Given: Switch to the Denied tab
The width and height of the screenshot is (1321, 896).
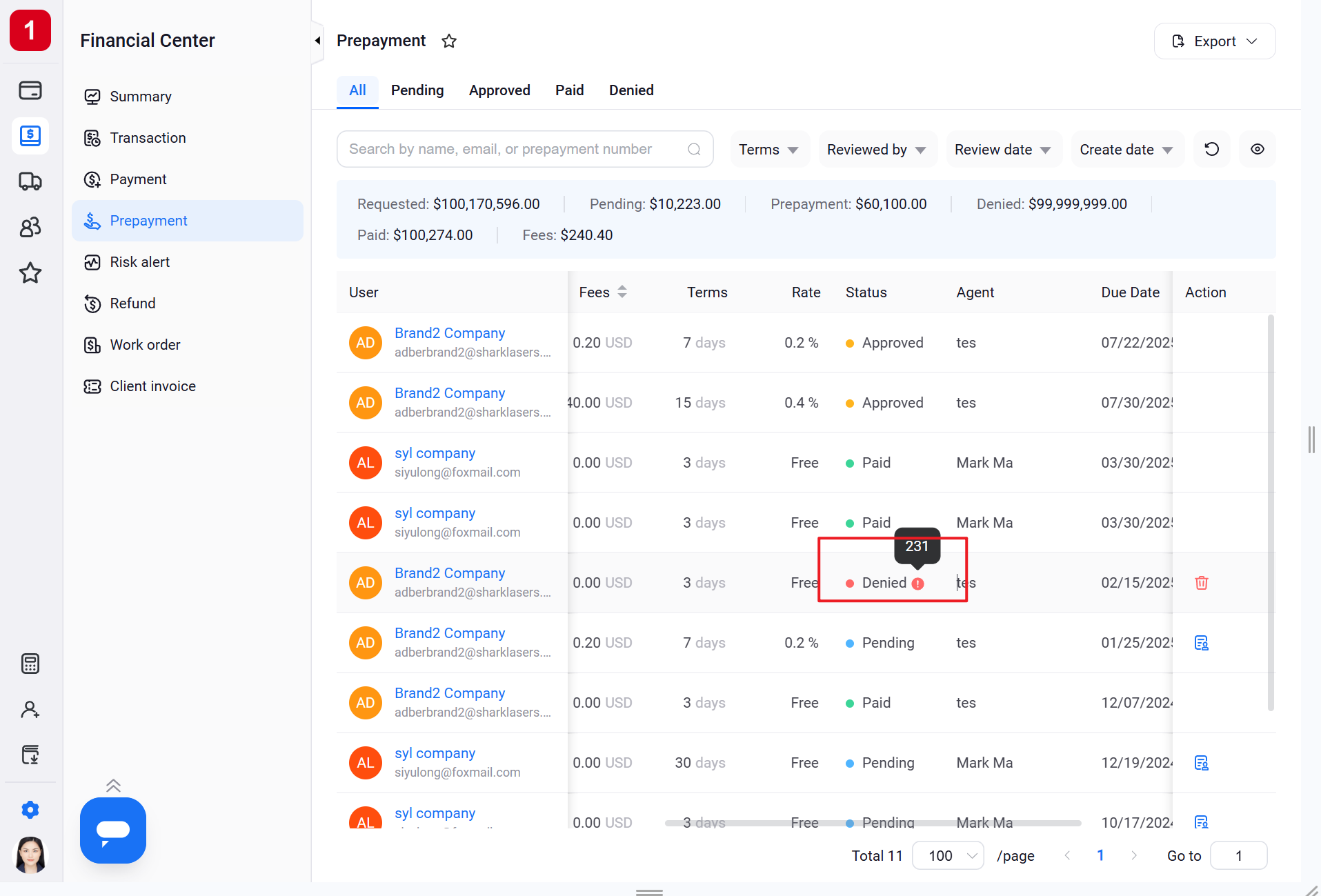Looking at the screenshot, I should point(631,90).
